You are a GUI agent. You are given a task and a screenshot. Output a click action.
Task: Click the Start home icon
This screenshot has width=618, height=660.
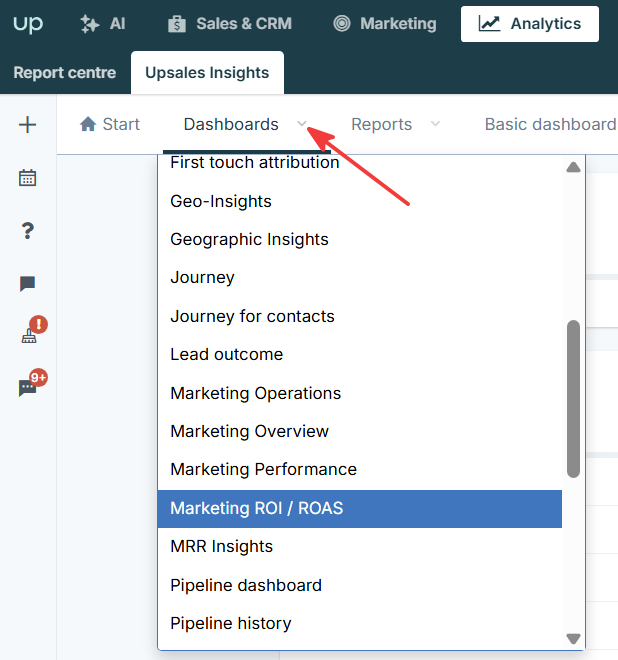pyautogui.click(x=88, y=124)
